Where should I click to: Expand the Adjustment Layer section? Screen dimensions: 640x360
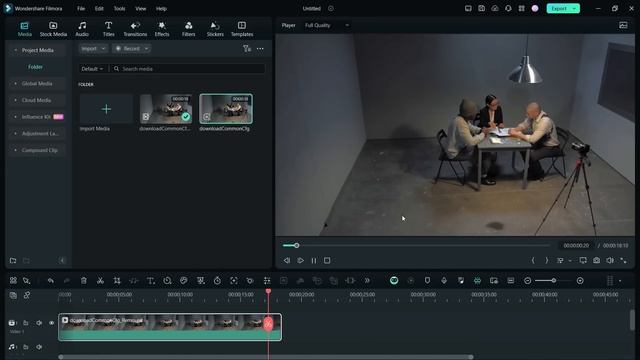37,134
